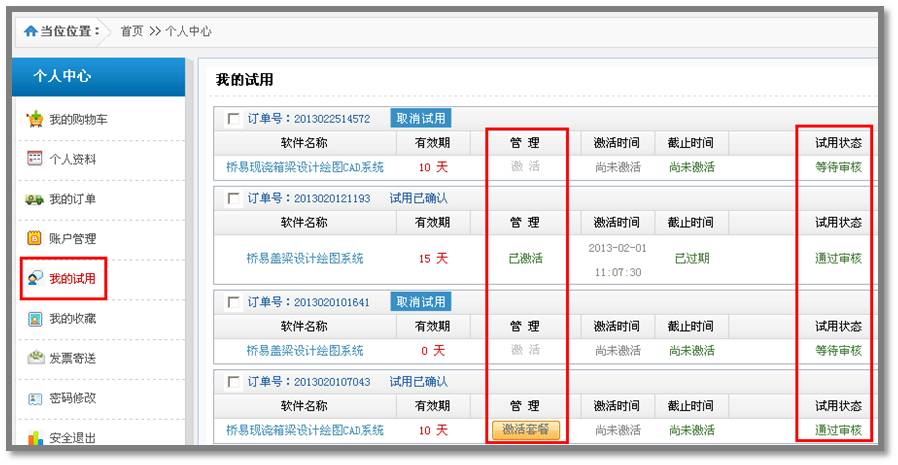The image size is (898, 465).
Task: Open the 桥易盖梁设计绘图系统 link with 15 天
Action: click(305, 258)
